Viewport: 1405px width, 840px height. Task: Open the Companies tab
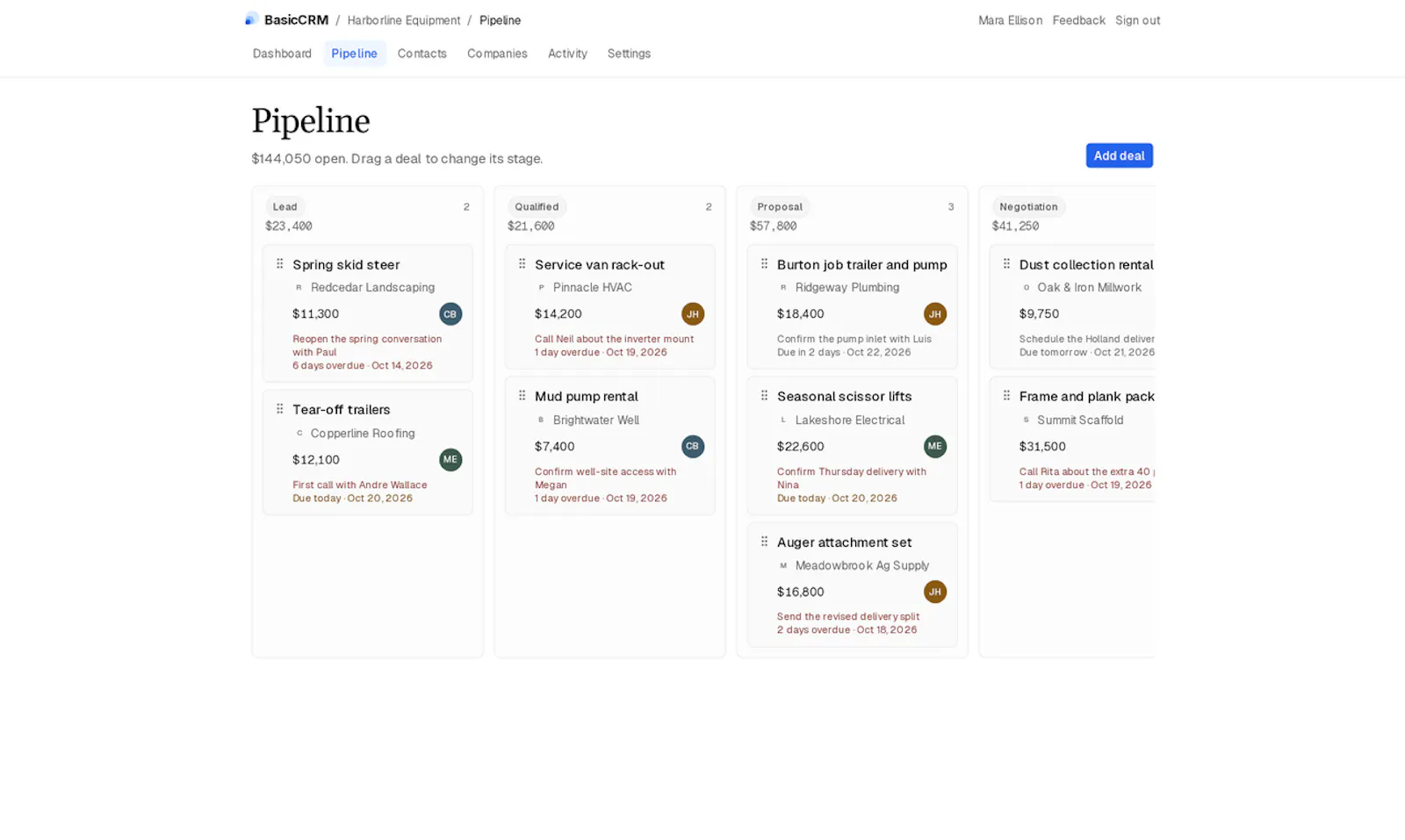pos(498,54)
